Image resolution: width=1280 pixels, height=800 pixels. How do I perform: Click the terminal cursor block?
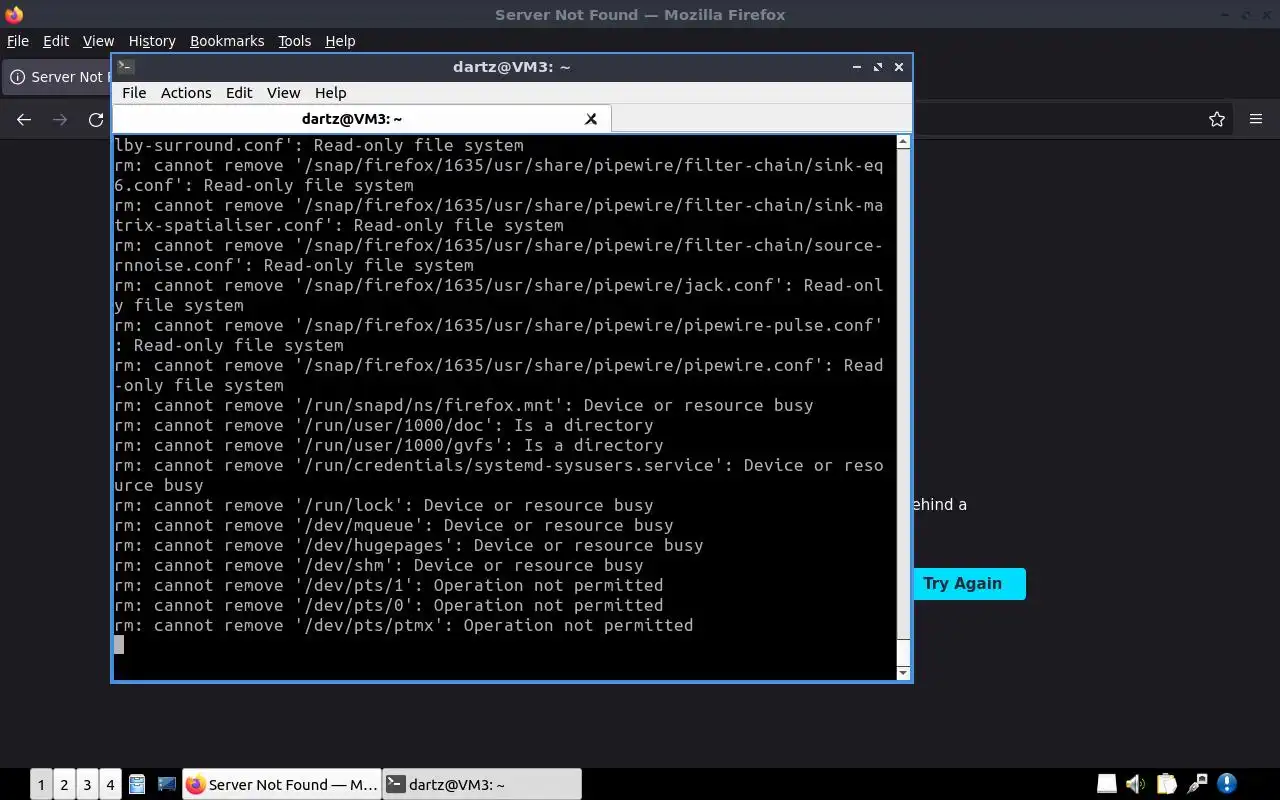(119, 645)
